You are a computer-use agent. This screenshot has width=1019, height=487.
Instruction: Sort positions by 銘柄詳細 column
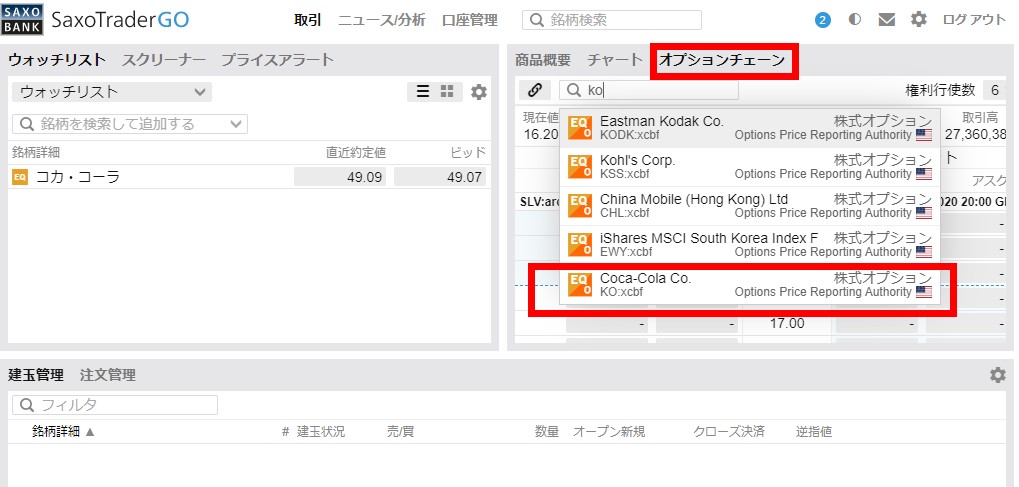(63, 432)
